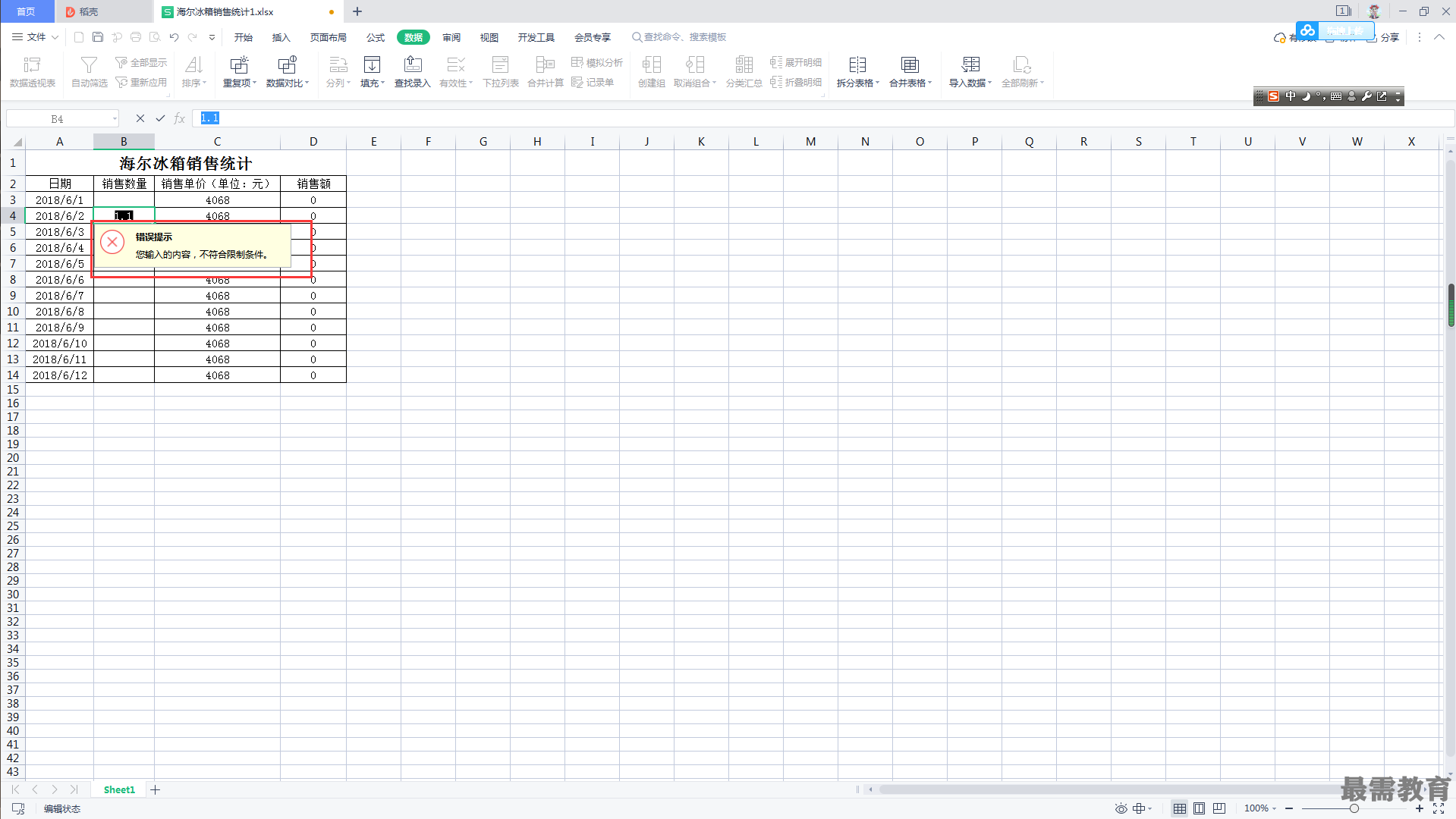Click Expand Detail (展开明细) button

tap(796, 62)
